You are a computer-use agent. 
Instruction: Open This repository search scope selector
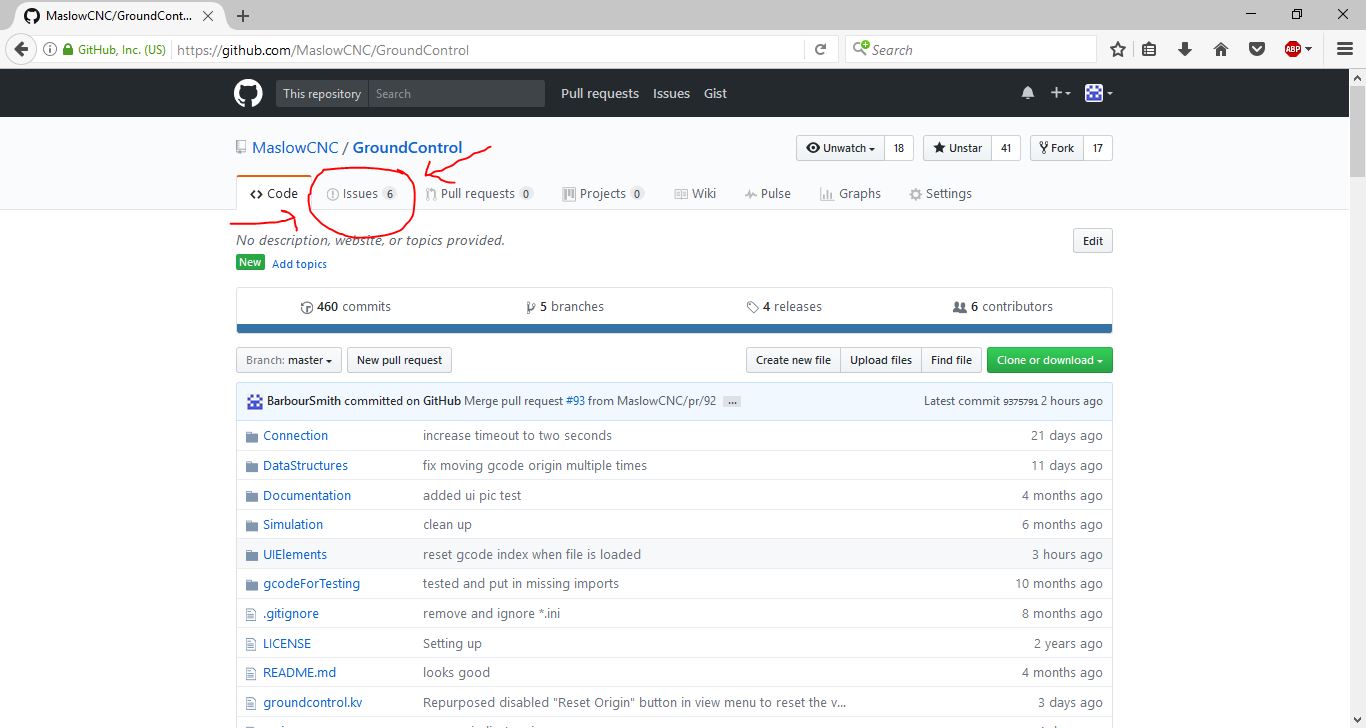pyautogui.click(x=321, y=94)
